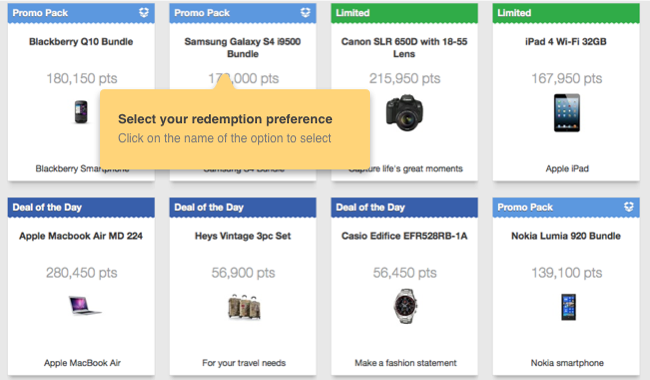Click the Promo Pack header above Nokia Lumia

point(566,207)
